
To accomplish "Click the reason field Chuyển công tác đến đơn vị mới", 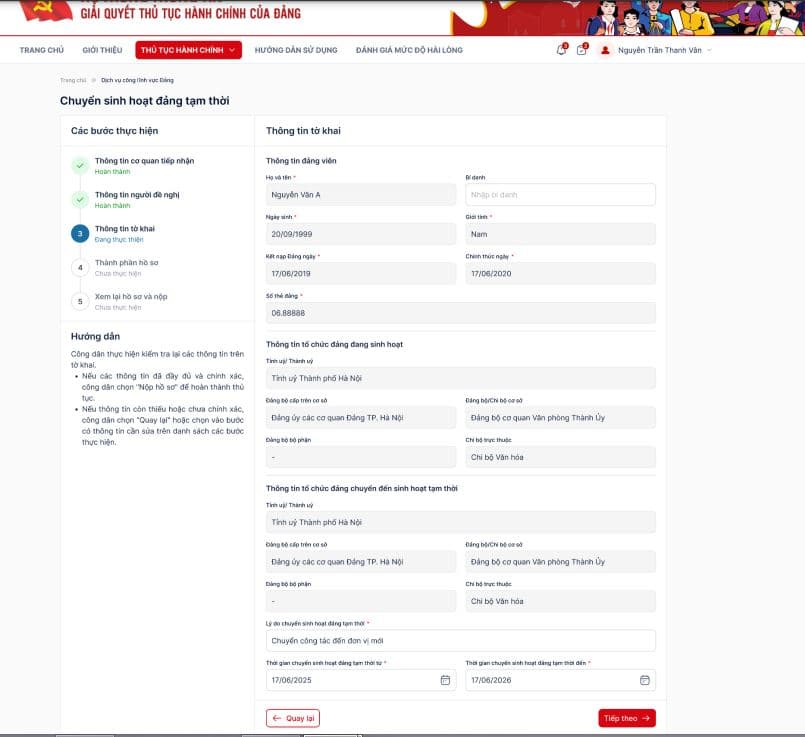I will [x=461, y=641].
